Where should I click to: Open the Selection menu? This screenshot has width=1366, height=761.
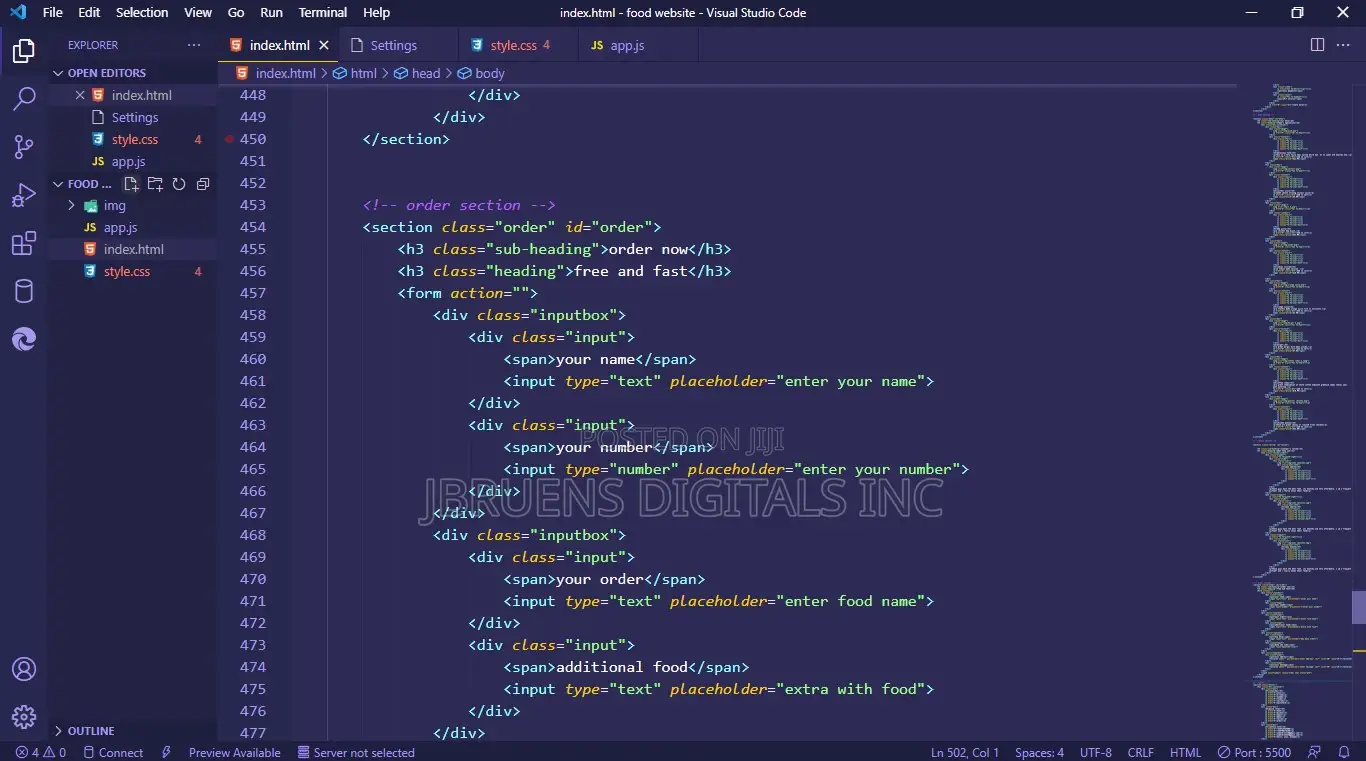click(142, 13)
